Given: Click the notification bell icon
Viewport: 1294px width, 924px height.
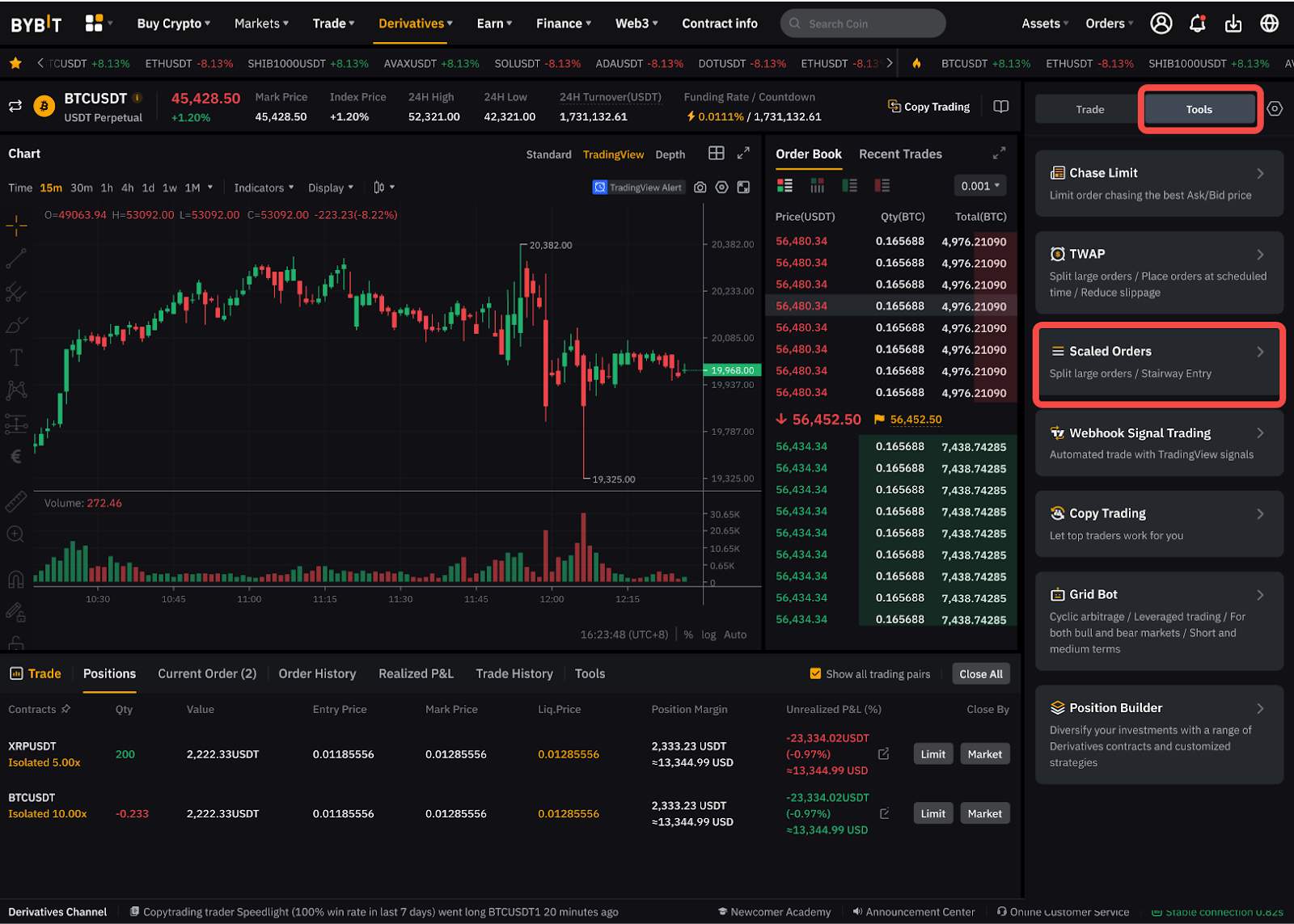Looking at the screenshot, I should pyautogui.click(x=1197, y=23).
